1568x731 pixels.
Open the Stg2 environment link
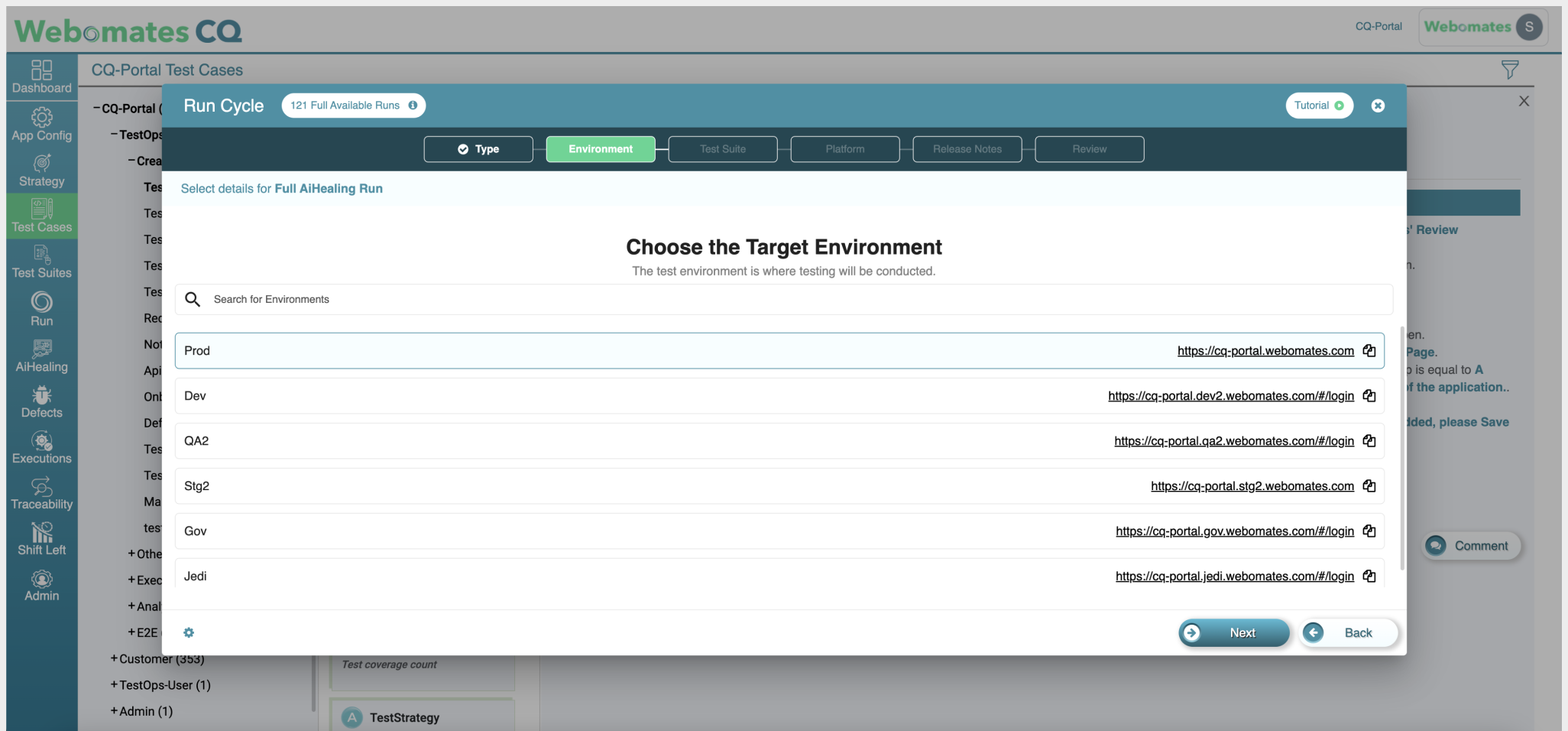(1252, 486)
